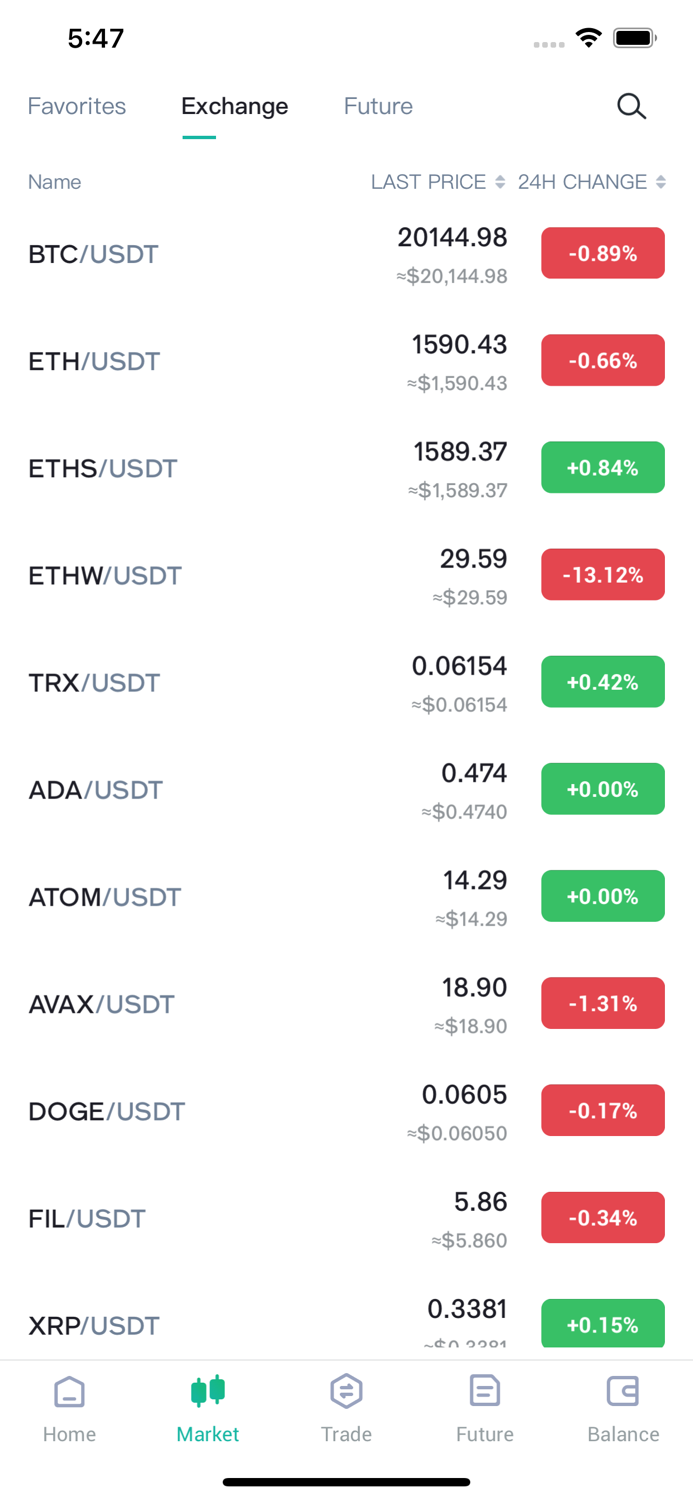This screenshot has height=1500, width=693.
Task: Open the search icon
Action: pyautogui.click(x=631, y=106)
